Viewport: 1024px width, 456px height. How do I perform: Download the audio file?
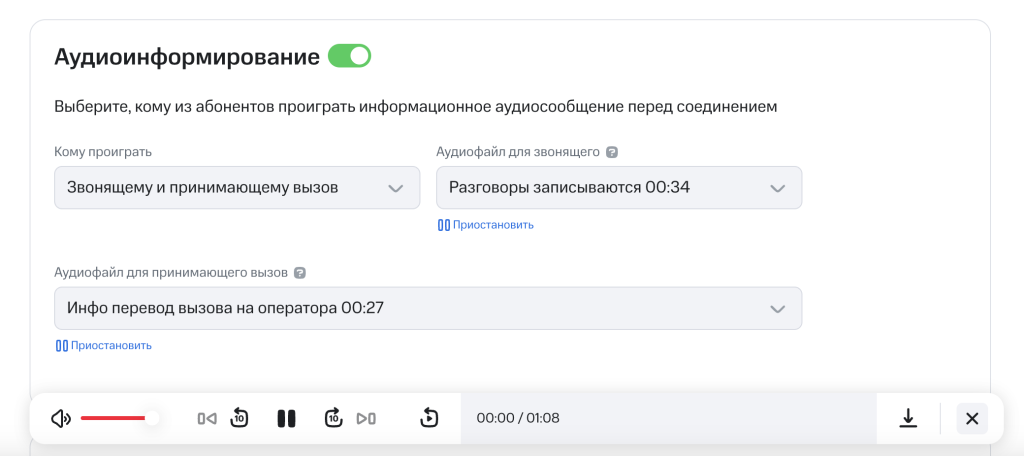(x=908, y=418)
